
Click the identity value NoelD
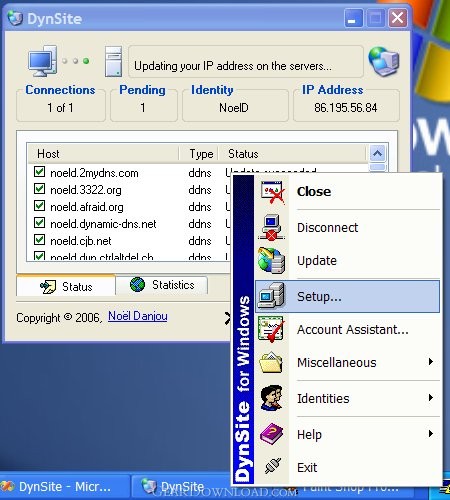234,108
